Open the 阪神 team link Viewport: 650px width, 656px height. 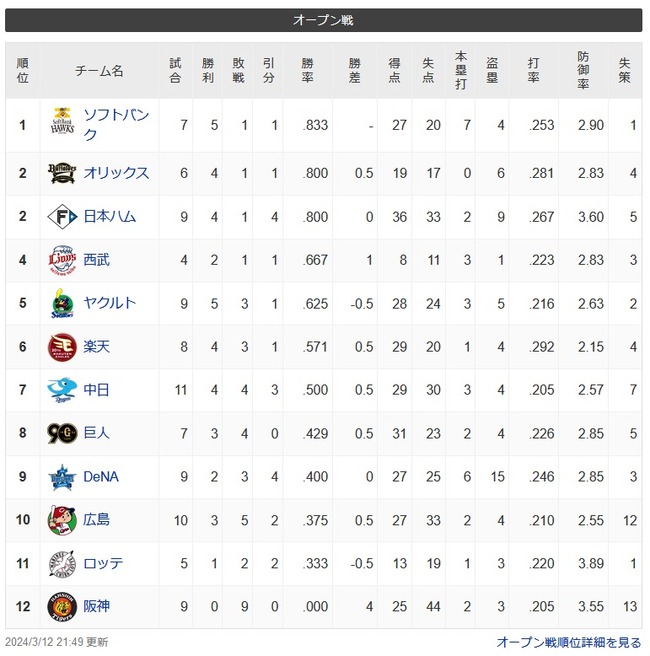(x=97, y=607)
